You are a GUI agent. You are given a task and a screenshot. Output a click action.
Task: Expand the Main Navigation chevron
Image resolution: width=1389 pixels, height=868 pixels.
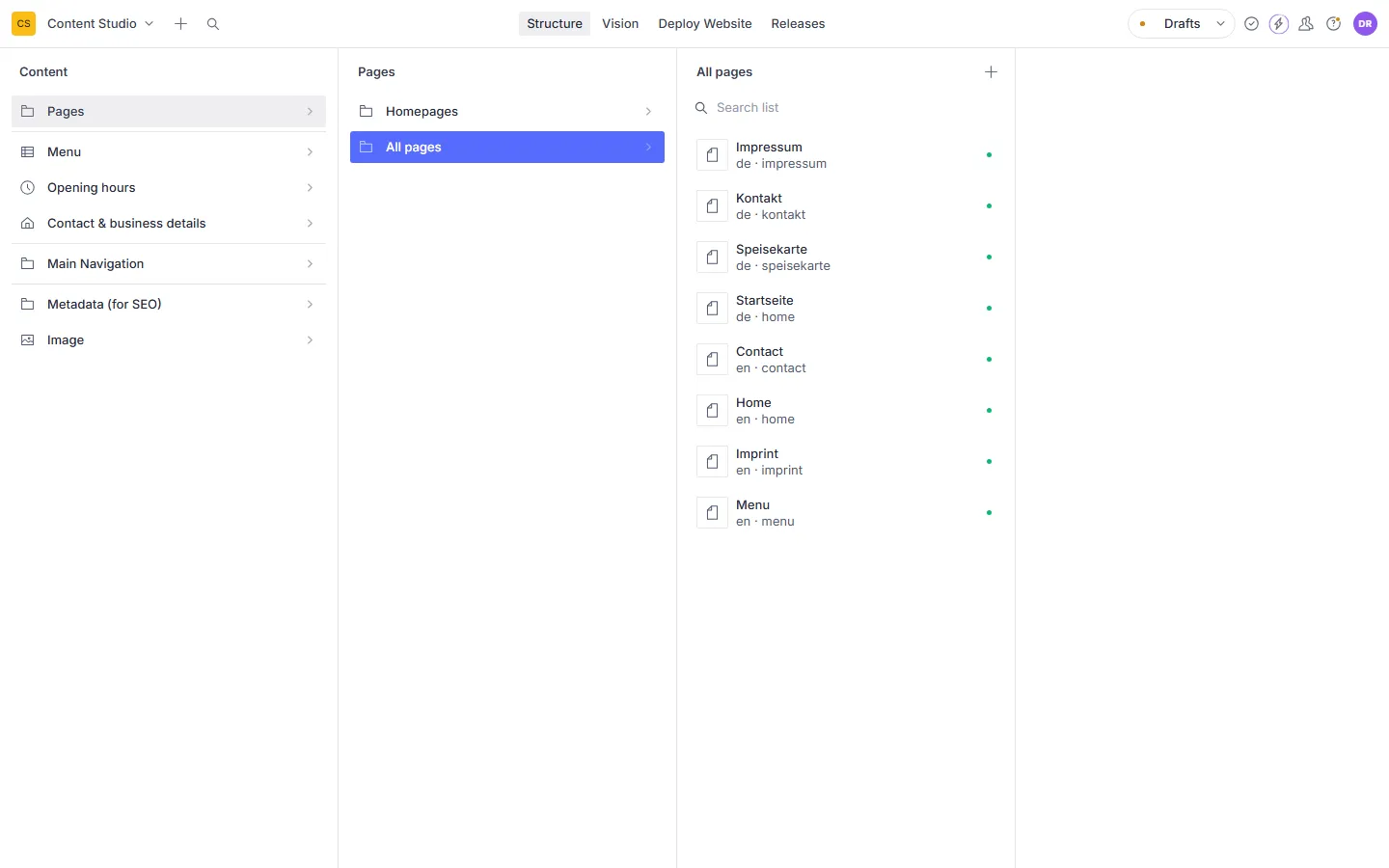310,263
